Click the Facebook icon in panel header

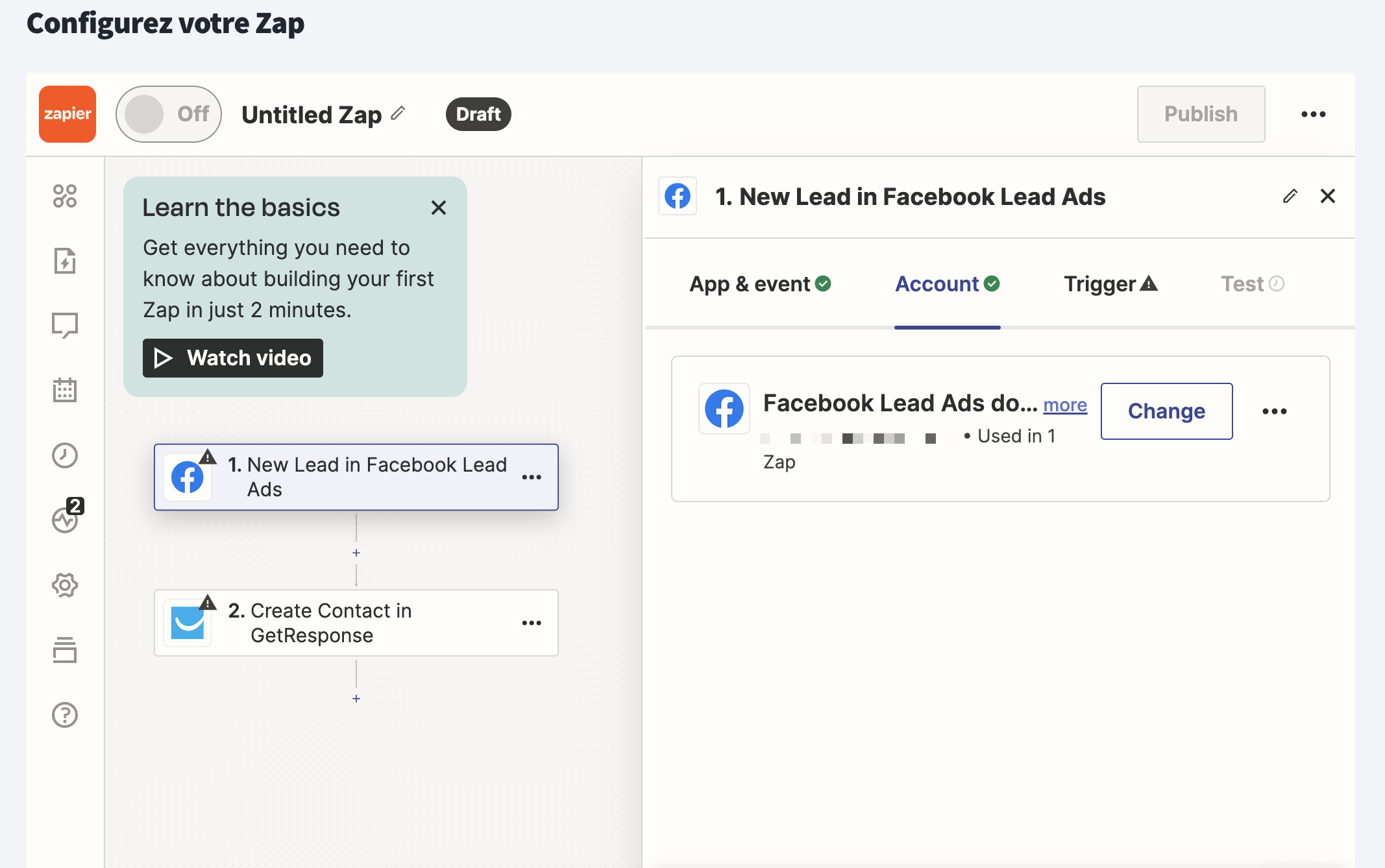678,196
